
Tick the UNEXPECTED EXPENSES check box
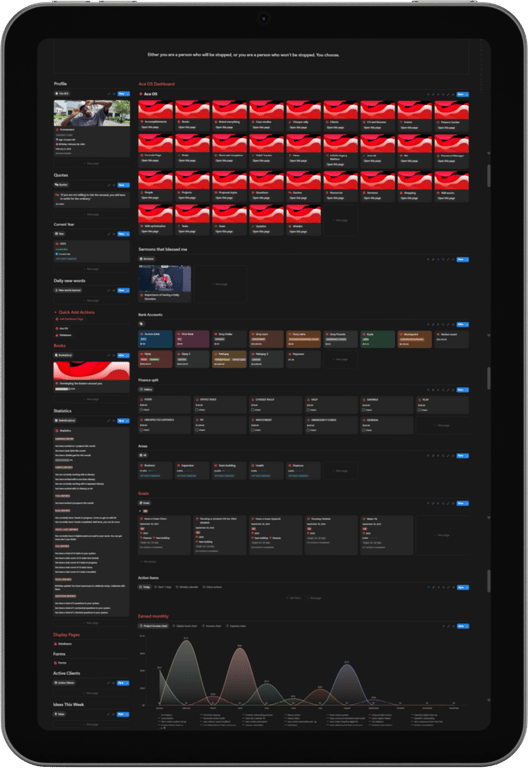(142, 430)
